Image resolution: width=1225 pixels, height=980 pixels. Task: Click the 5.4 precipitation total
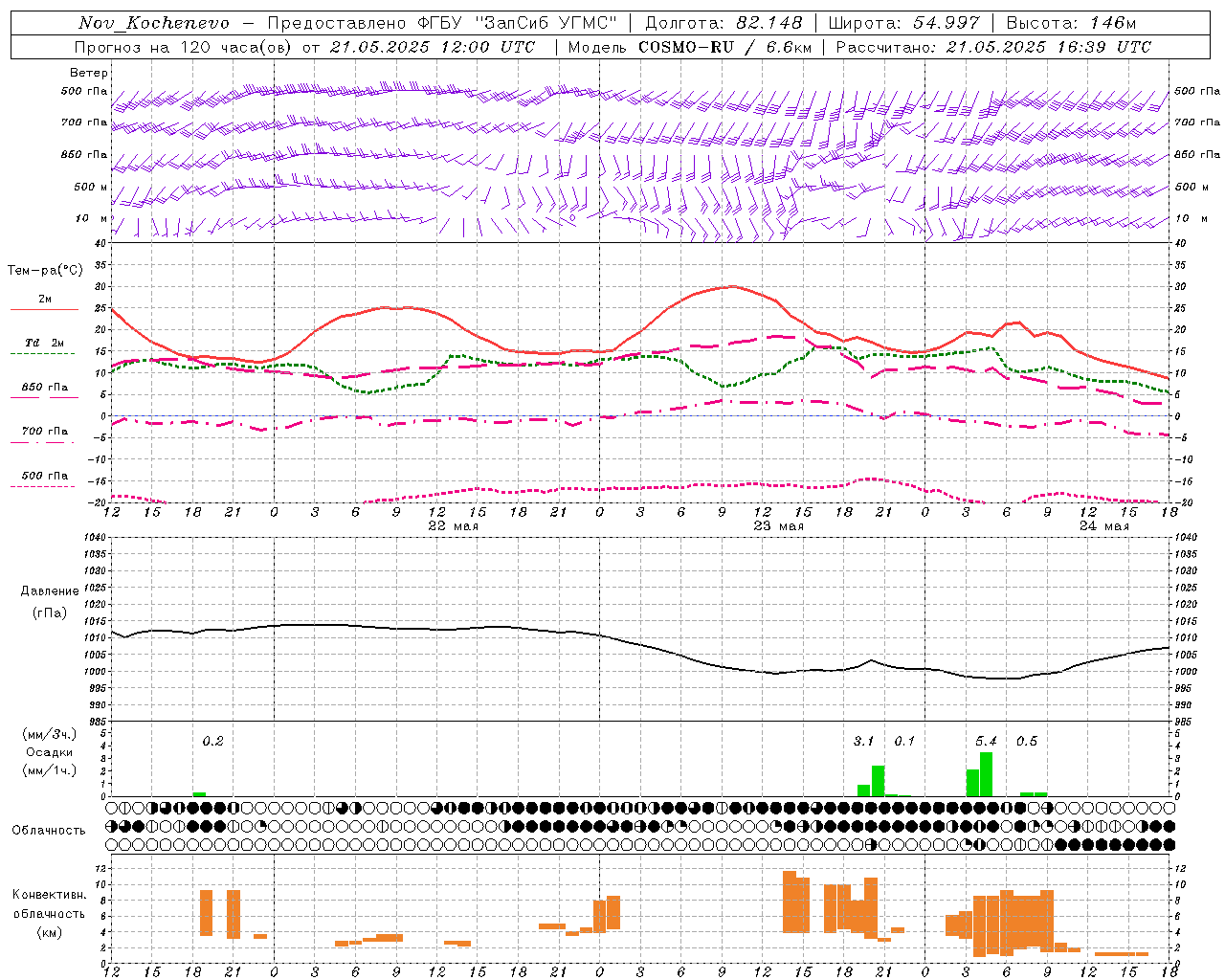(x=986, y=741)
